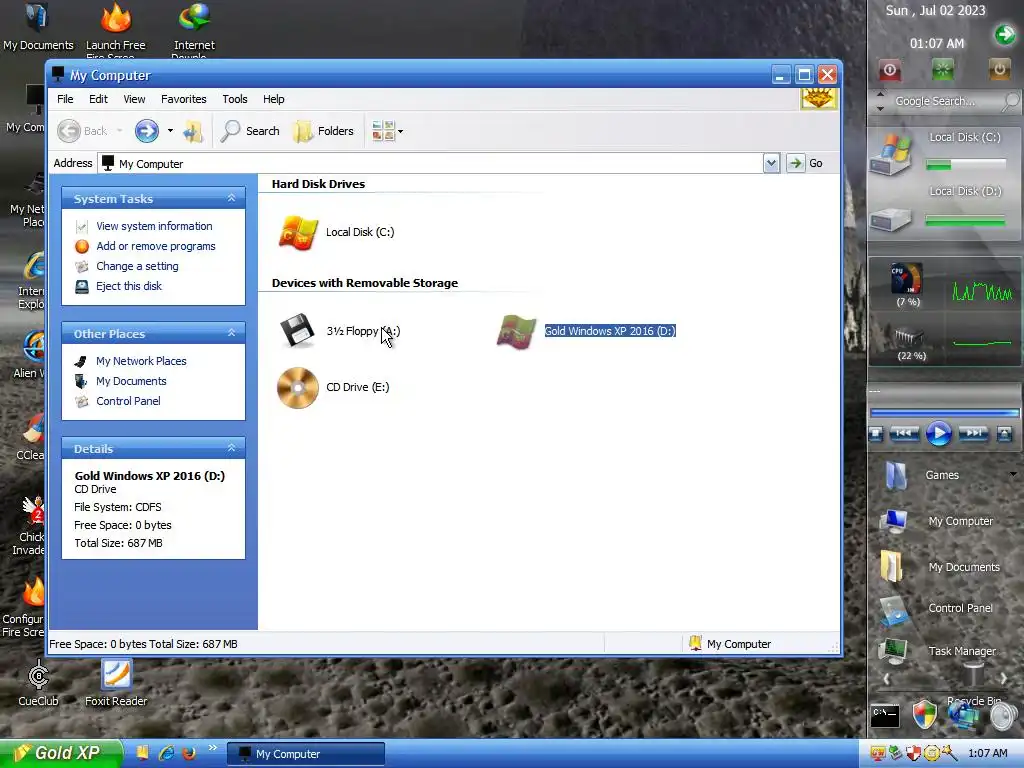Collapse the System Tasks panel
Screen dimensions: 1024x768
(x=231, y=198)
